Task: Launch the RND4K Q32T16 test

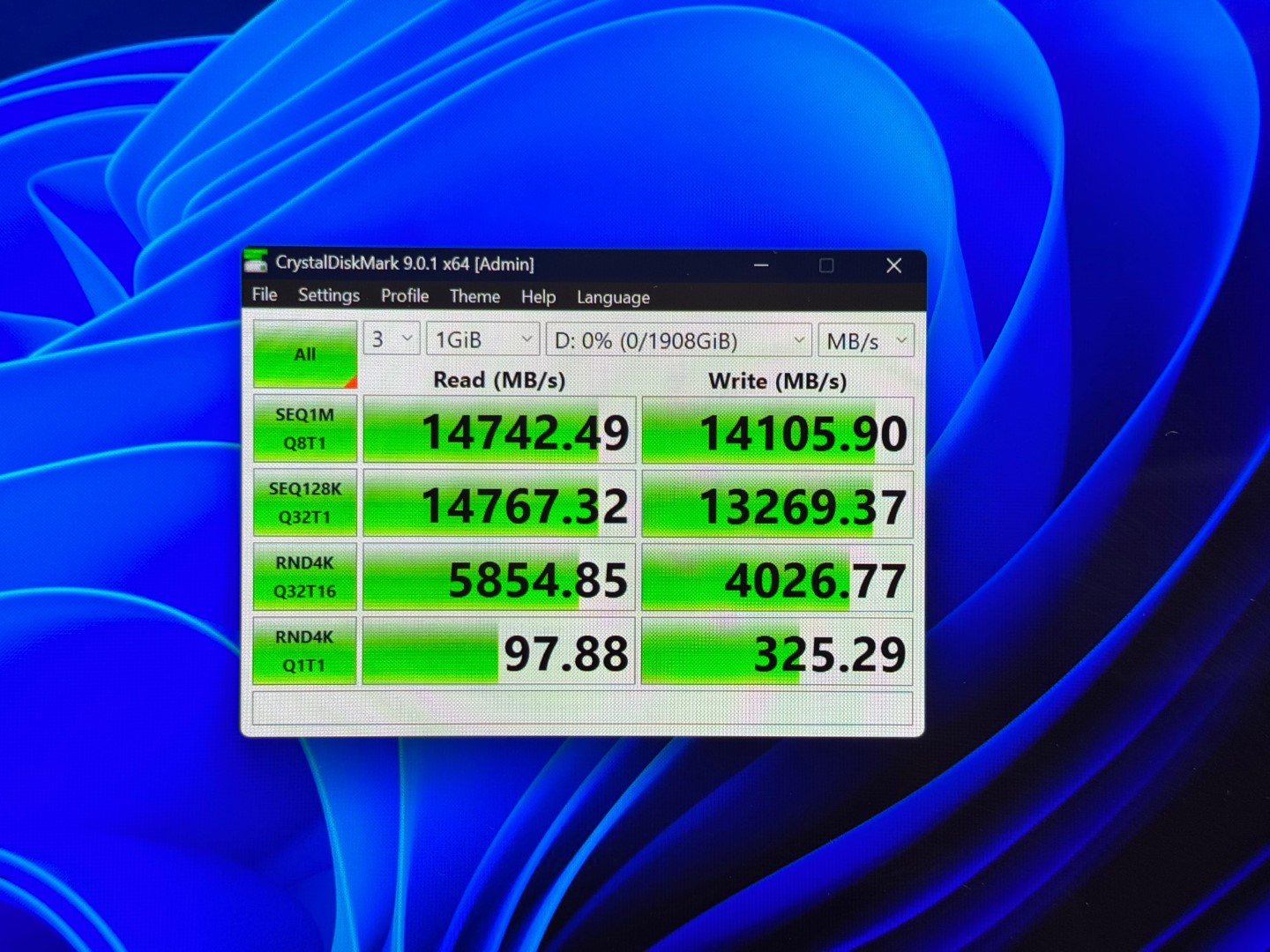Action: coord(305,576)
